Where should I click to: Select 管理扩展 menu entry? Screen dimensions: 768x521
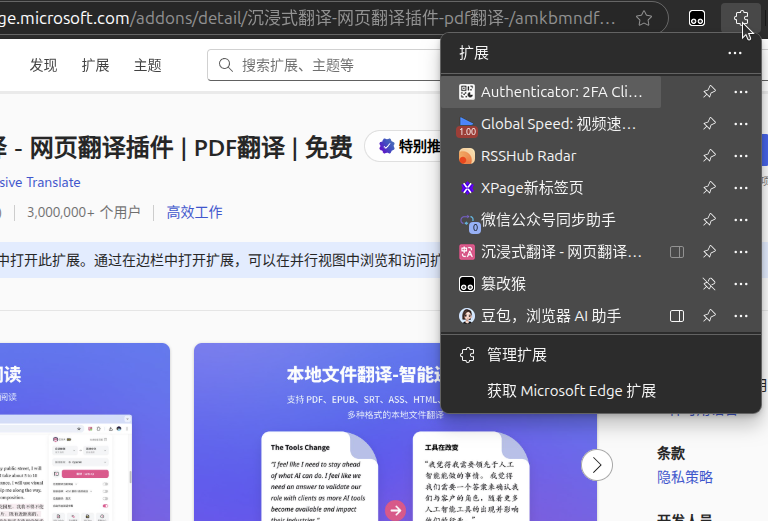516,355
